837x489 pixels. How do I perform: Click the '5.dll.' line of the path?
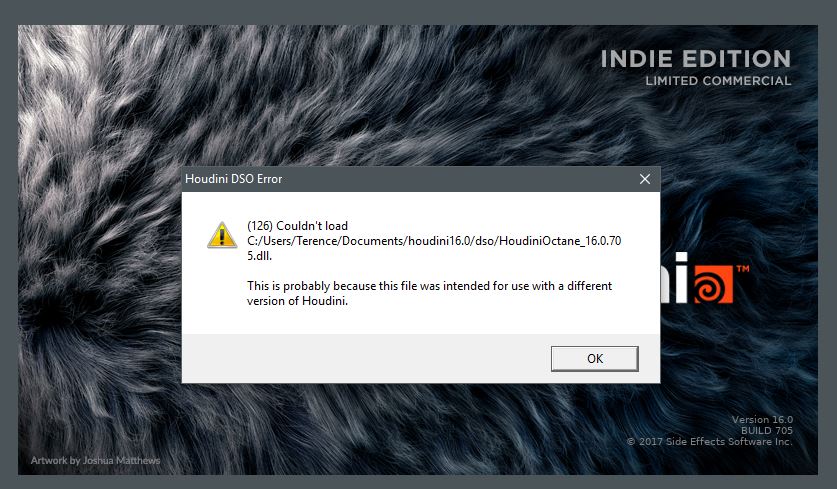259,256
